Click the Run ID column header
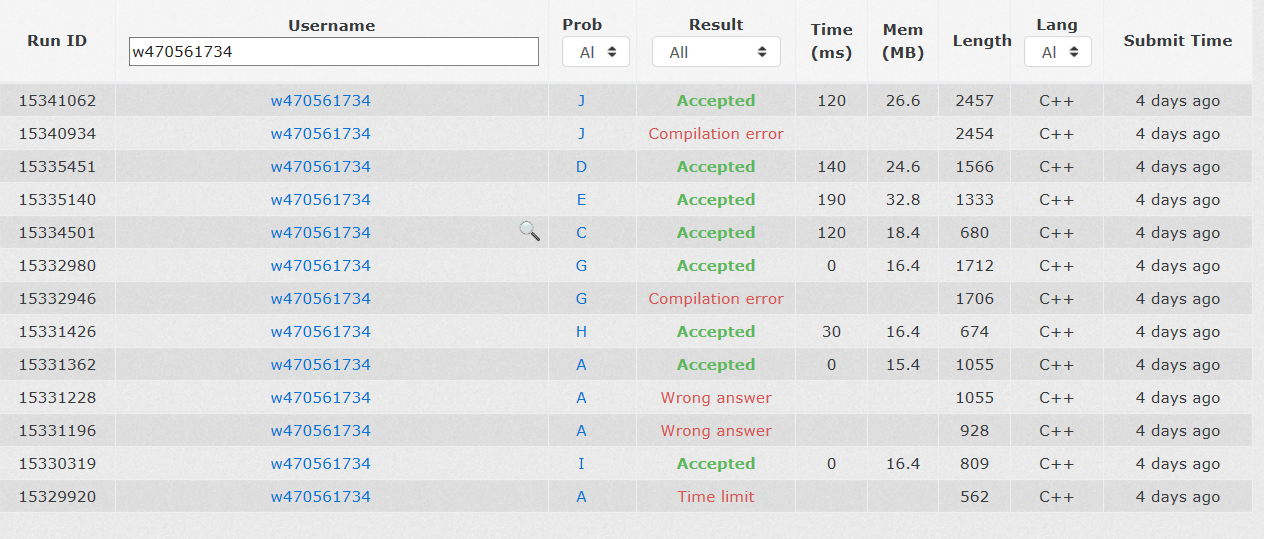 click(57, 41)
